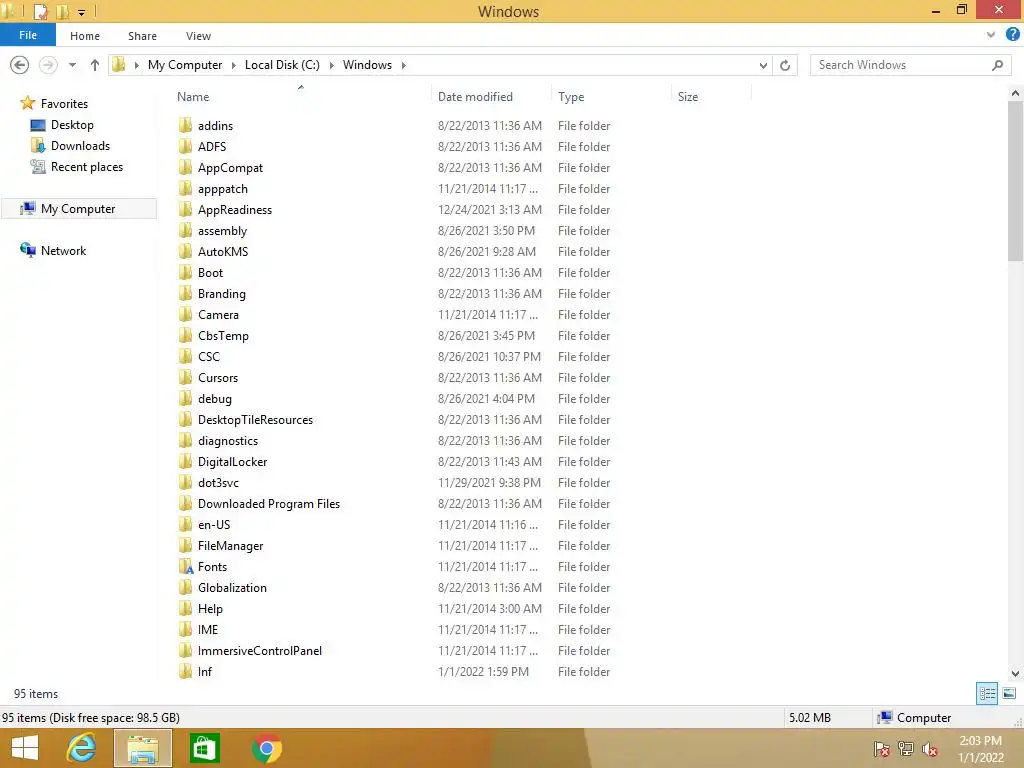Select the AutoKMS folder icon
This screenshot has height=768, width=1024.
pos(185,251)
